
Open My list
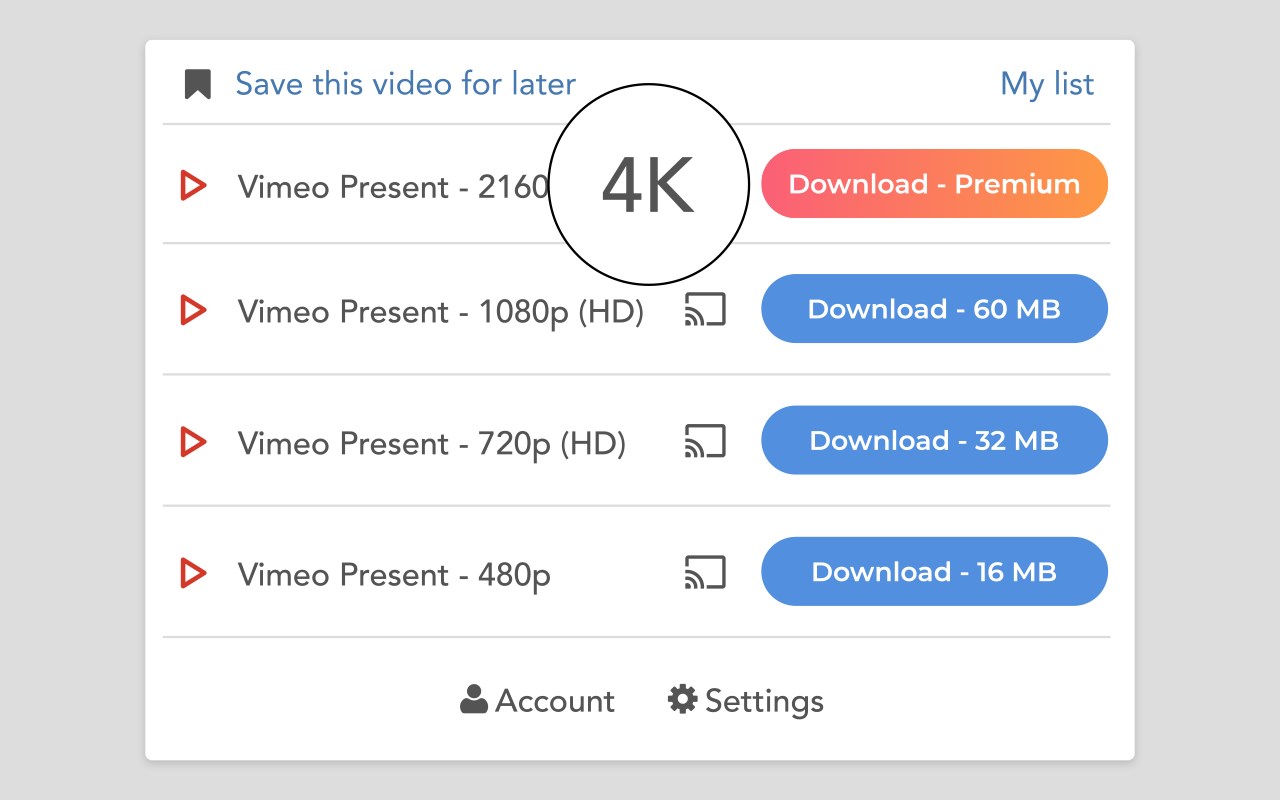(x=1047, y=84)
